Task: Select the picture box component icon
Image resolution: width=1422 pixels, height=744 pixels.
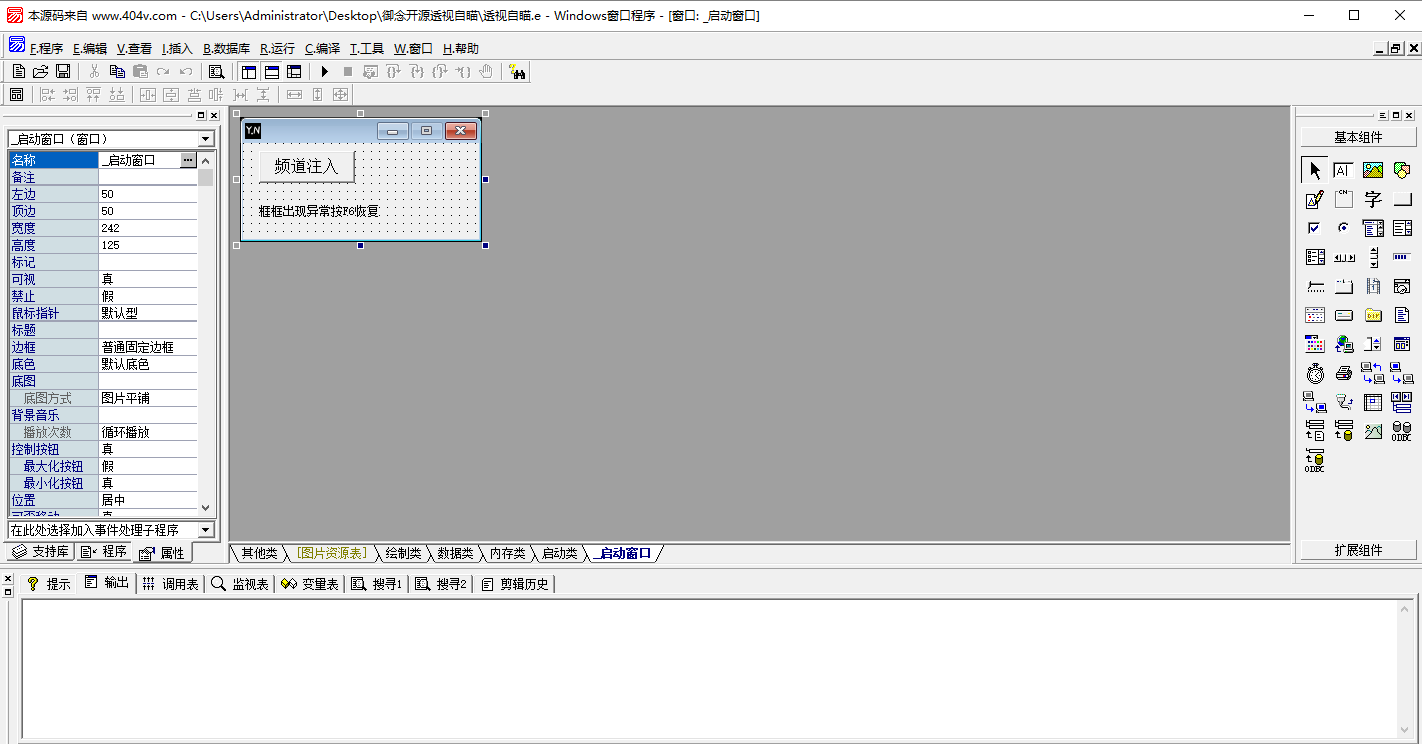Action: pyautogui.click(x=1372, y=169)
